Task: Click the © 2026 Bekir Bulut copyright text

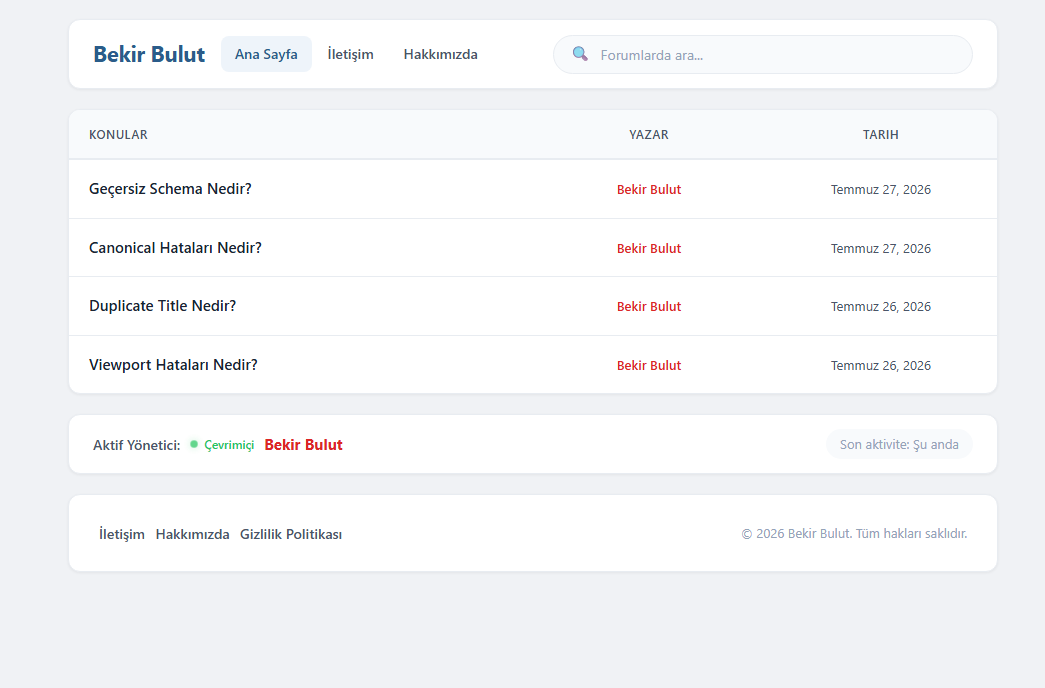Action: (854, 533)
